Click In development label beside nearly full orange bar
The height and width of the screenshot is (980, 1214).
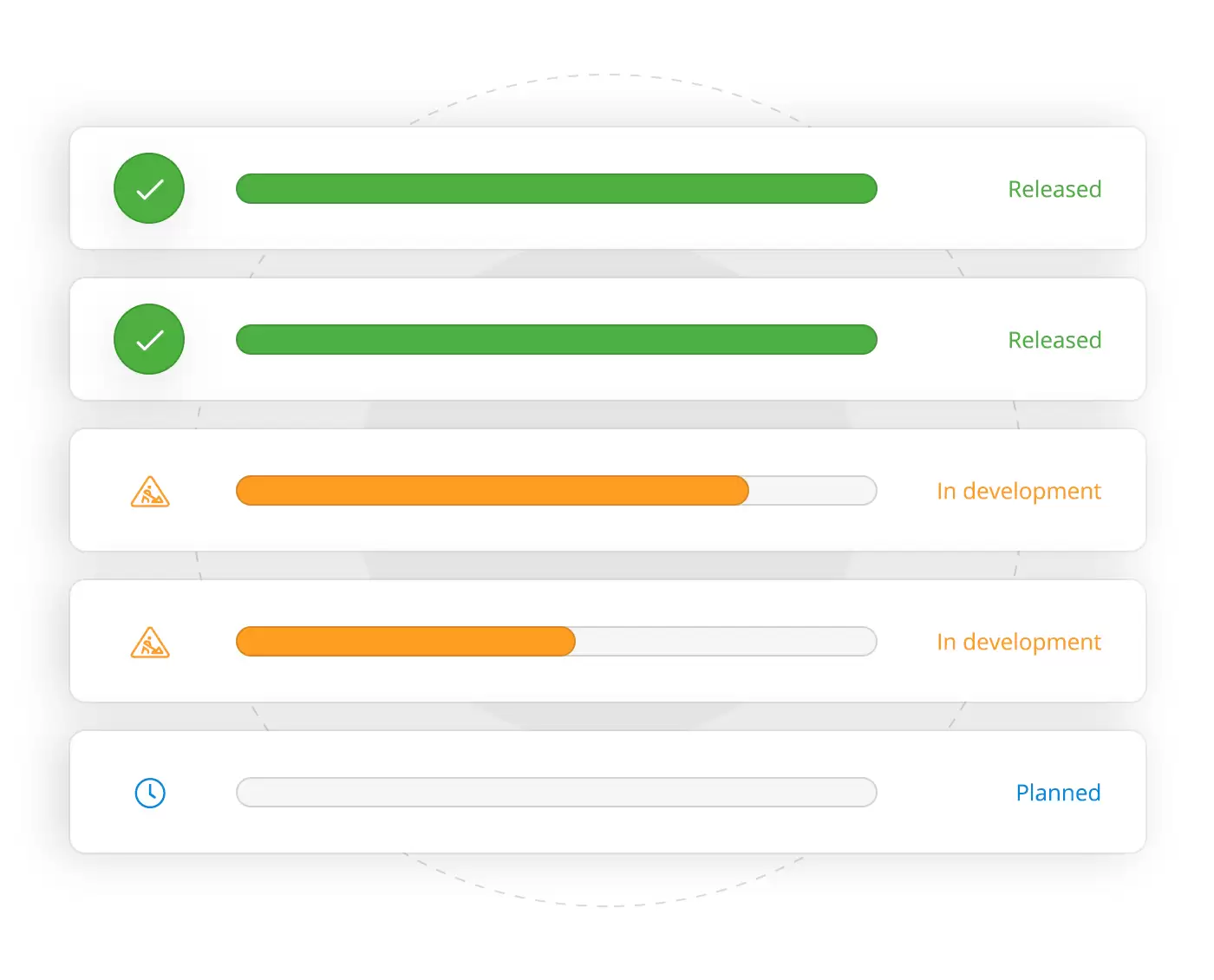point(1019,491)
